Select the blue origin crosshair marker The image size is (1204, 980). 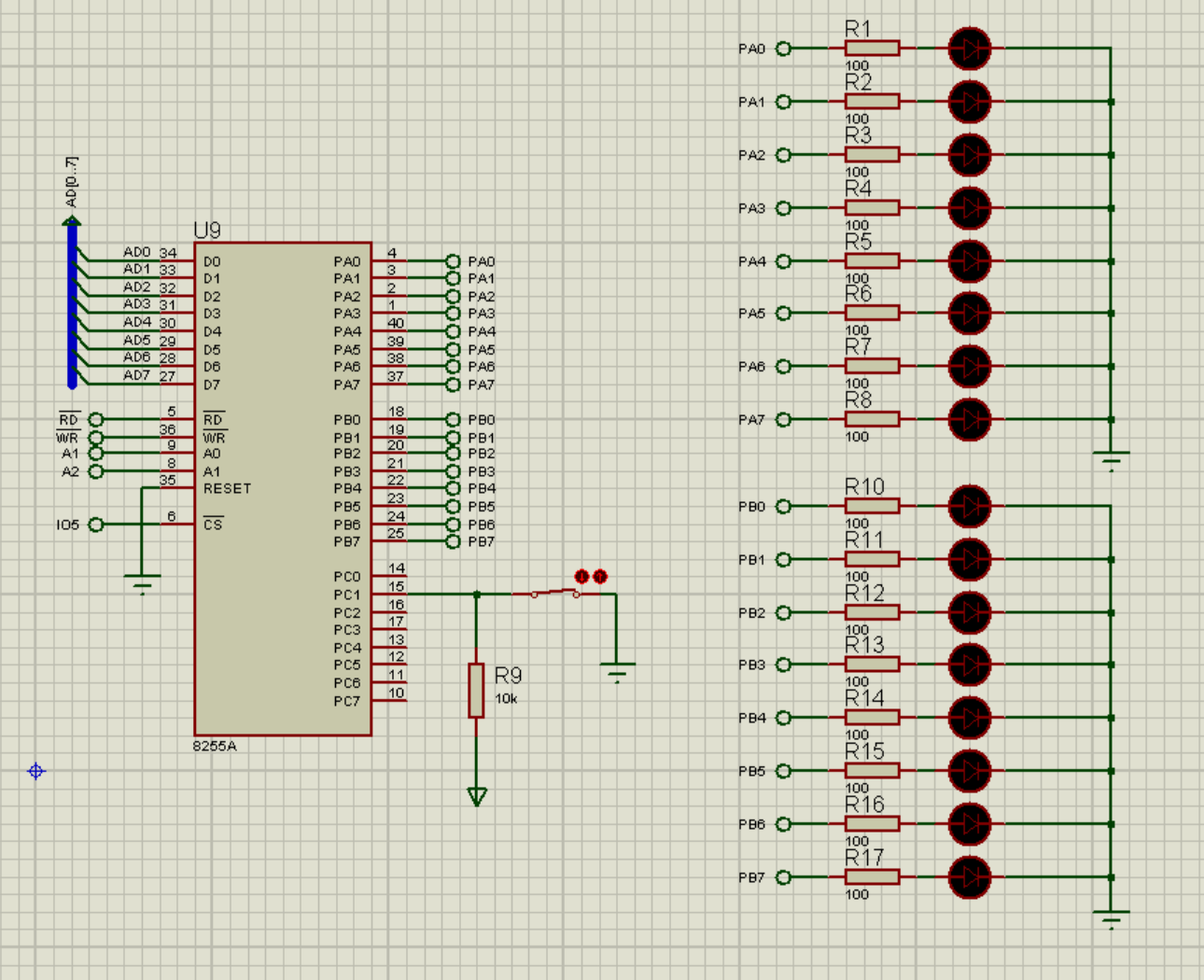tap(36, 771)
